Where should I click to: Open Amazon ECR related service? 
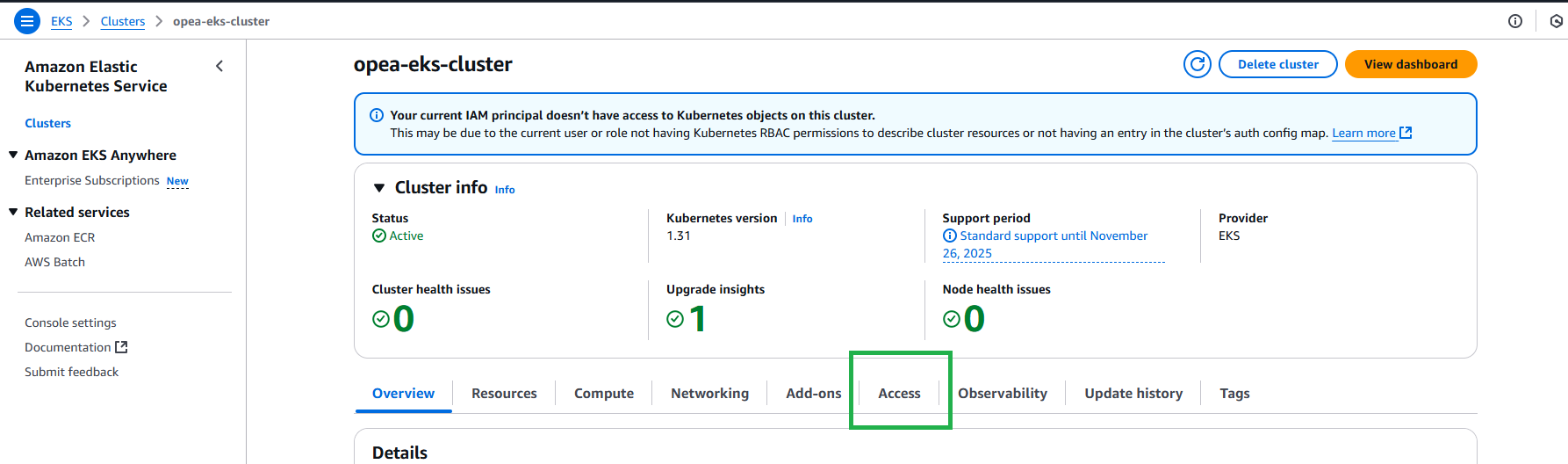tap(60, 237)
